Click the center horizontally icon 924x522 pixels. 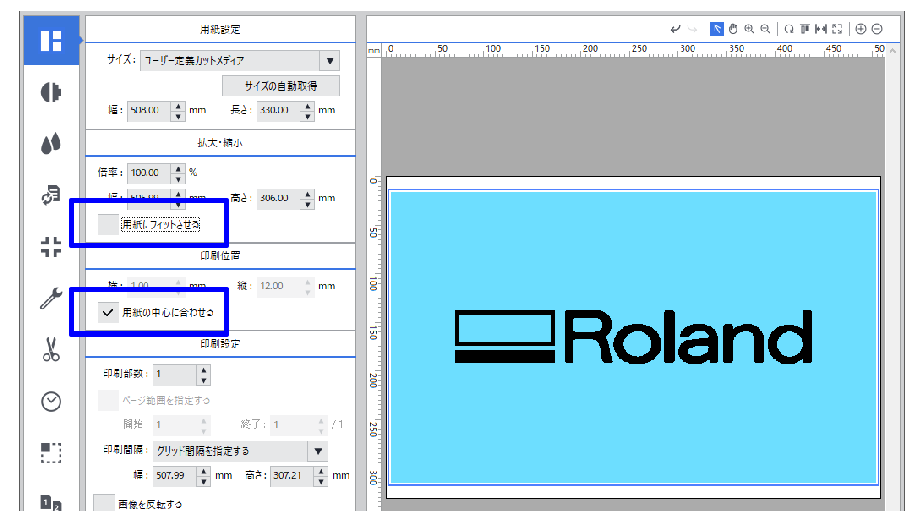pyautogui.click(x=821, y=29)
